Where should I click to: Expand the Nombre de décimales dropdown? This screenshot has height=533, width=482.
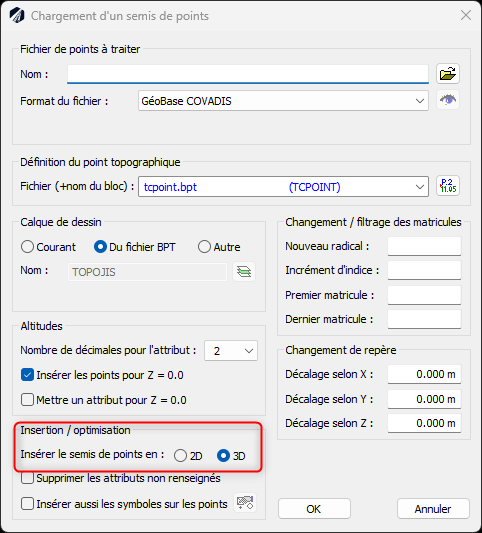coord(231,350)
